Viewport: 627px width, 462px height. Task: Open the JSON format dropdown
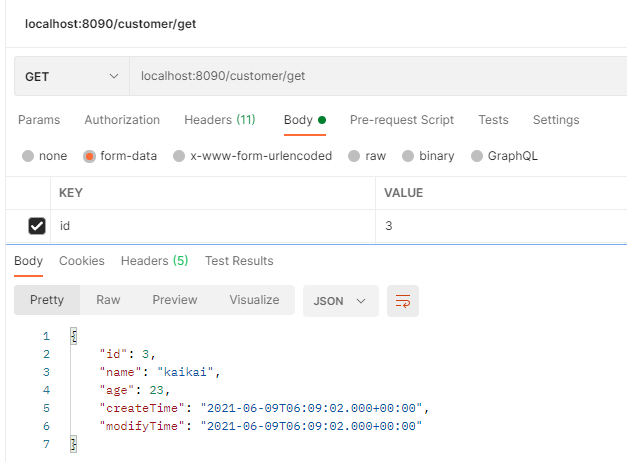(341, 301)
